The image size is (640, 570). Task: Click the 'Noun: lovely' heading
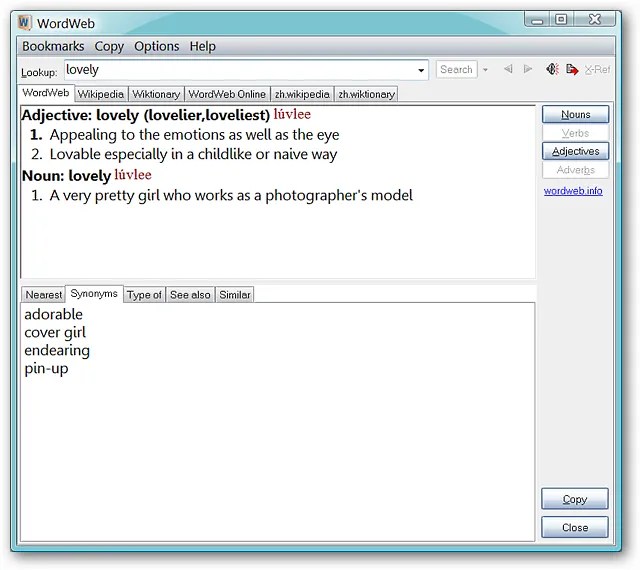point(66,176)
